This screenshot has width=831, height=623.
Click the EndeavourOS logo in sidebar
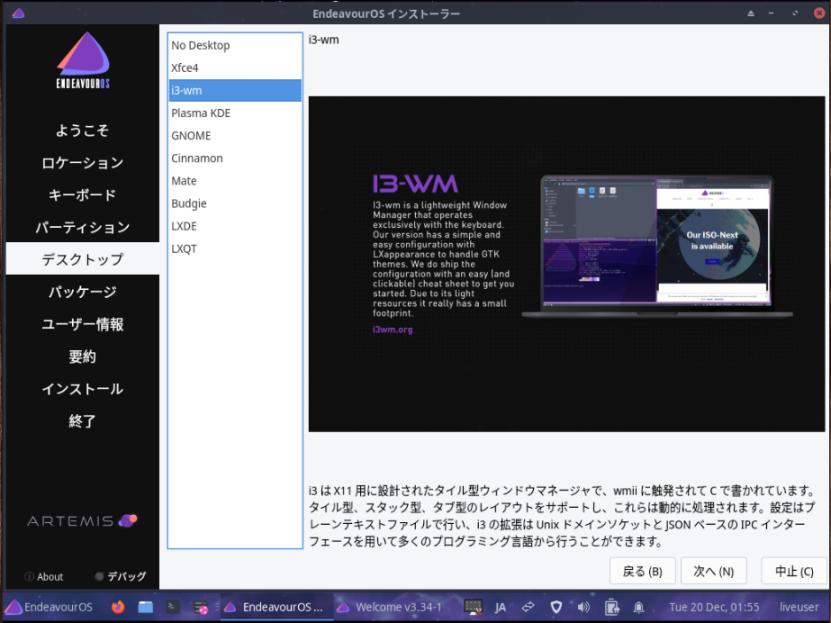pyautogui.click(x=83, y=60)
